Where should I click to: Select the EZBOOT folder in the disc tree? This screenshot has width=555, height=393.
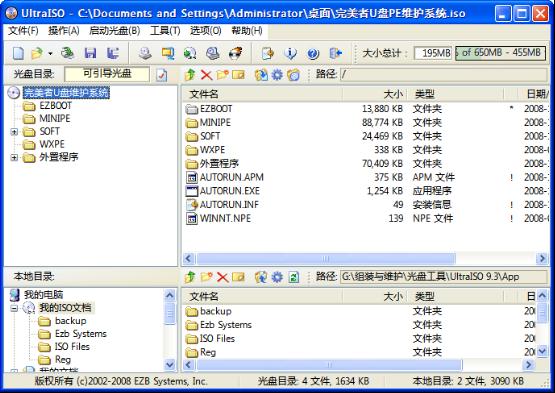[56, 106]
